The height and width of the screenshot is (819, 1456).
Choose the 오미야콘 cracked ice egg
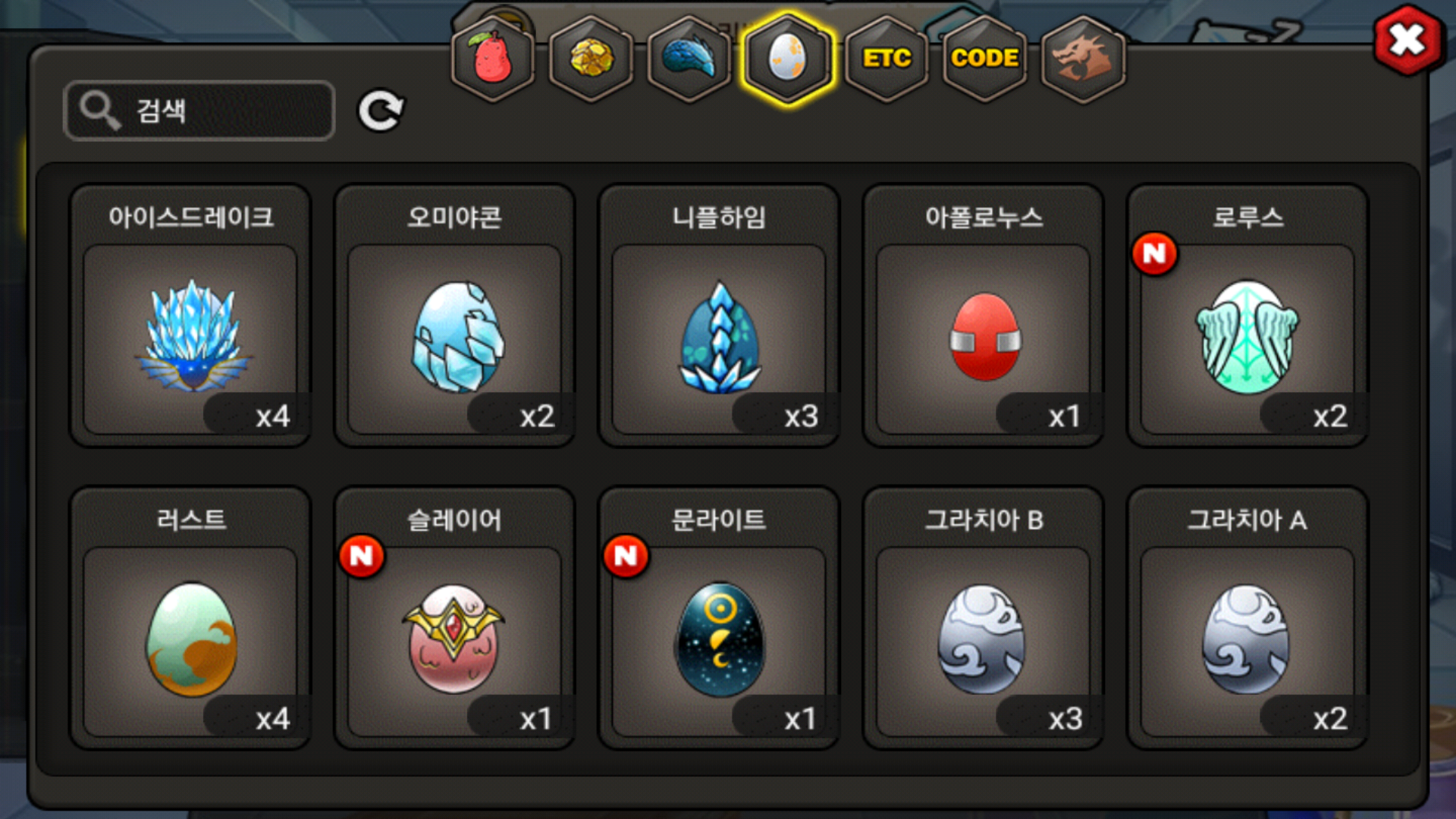(454, 315)
